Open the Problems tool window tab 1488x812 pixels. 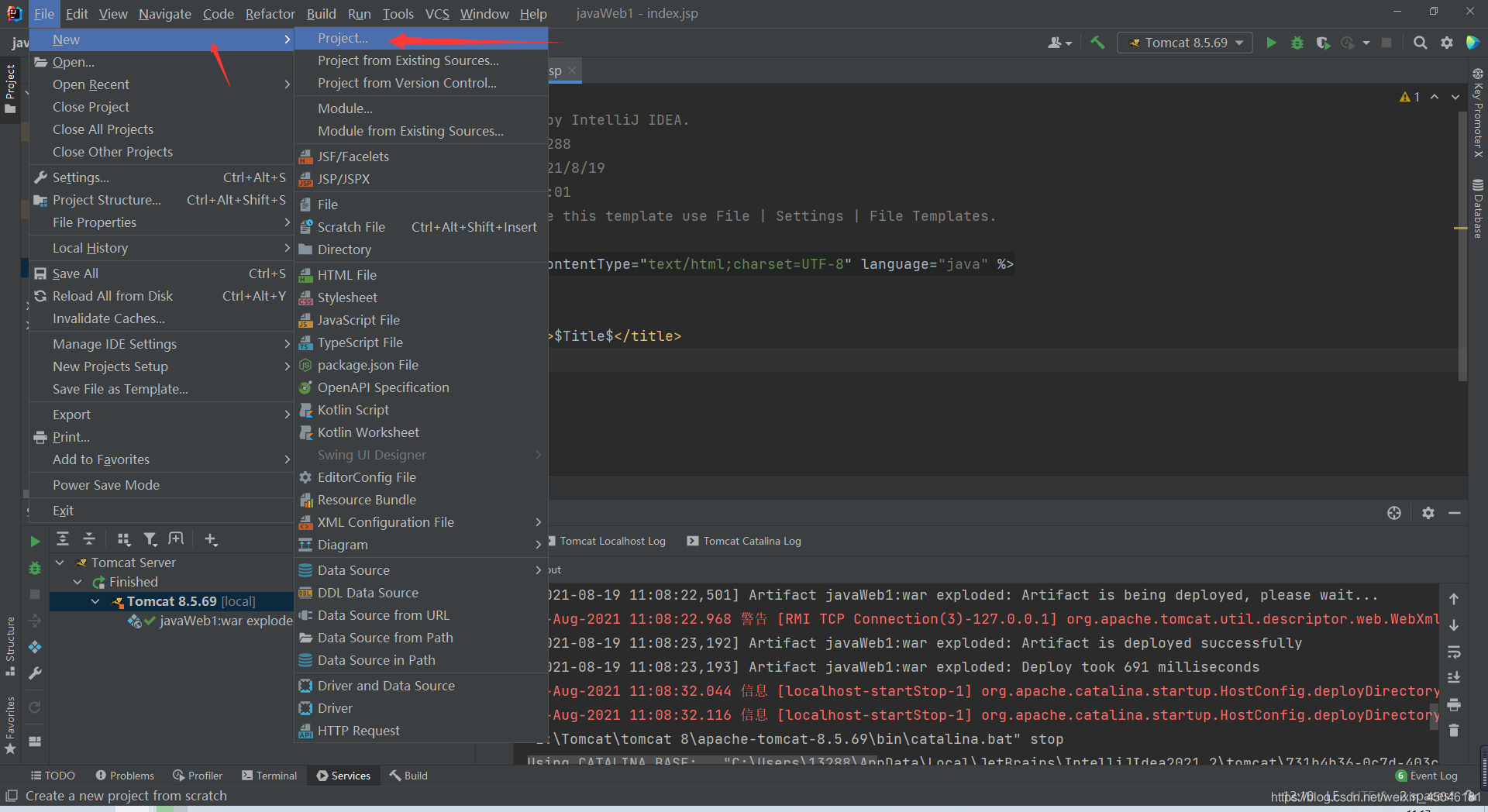125,776
